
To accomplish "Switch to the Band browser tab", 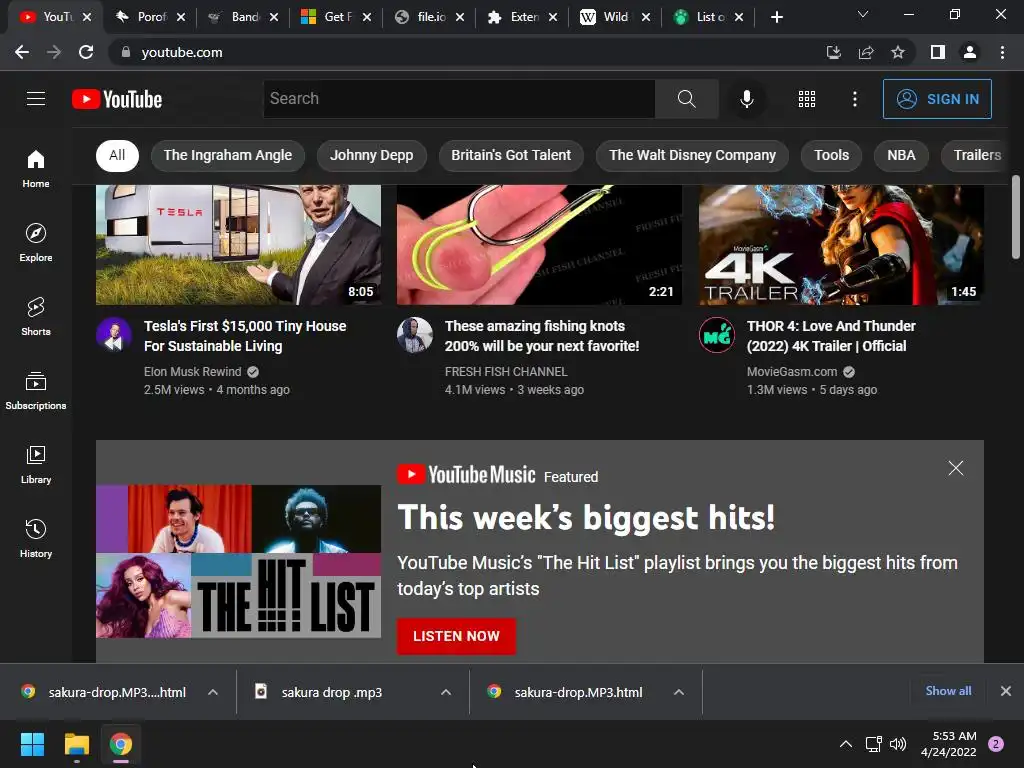I will [x=243, y=17].
